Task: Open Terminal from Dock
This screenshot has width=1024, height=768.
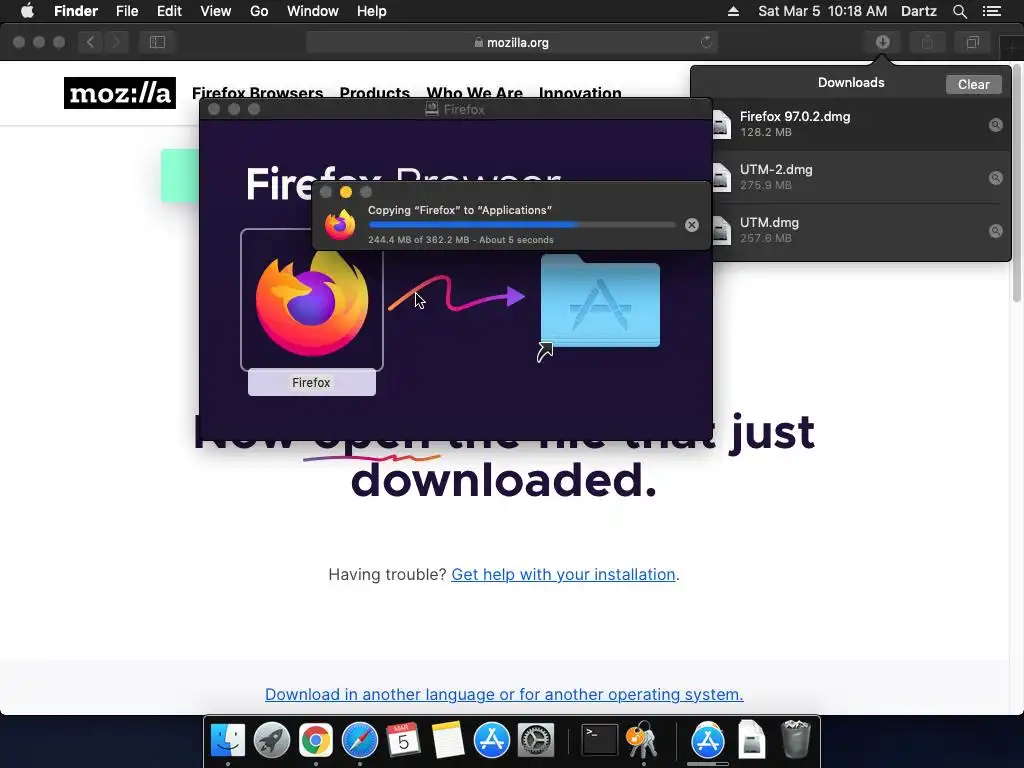Action: [600, 740]
